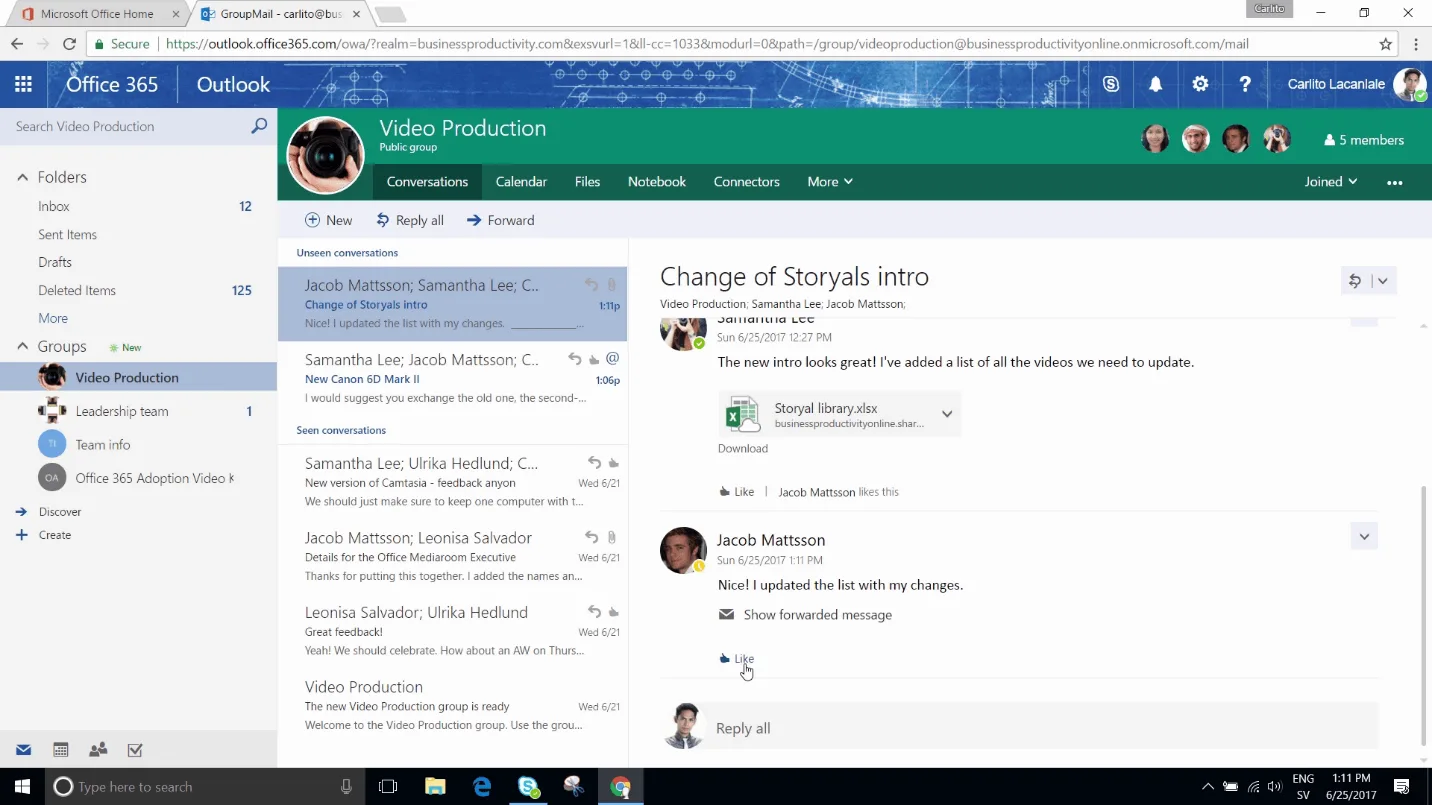Click the Type here to search taskbar box
The image size is (1432, 805).
click(203, 787)
